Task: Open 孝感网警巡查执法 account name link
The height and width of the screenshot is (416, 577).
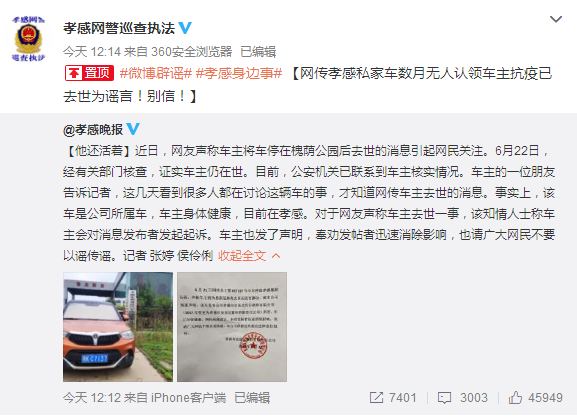Action: 119,28
